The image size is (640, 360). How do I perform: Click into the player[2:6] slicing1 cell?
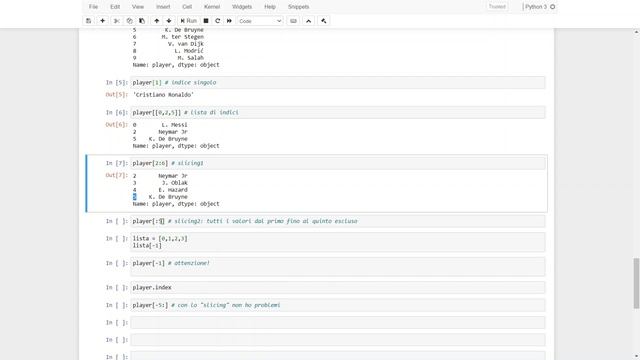pyautogui.click(x=338, y=163)
